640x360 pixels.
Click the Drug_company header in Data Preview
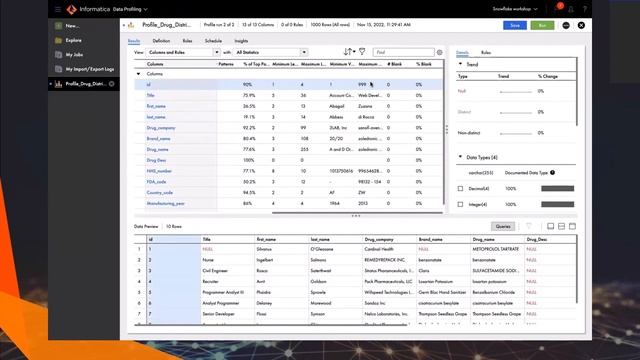coord(379,240)
